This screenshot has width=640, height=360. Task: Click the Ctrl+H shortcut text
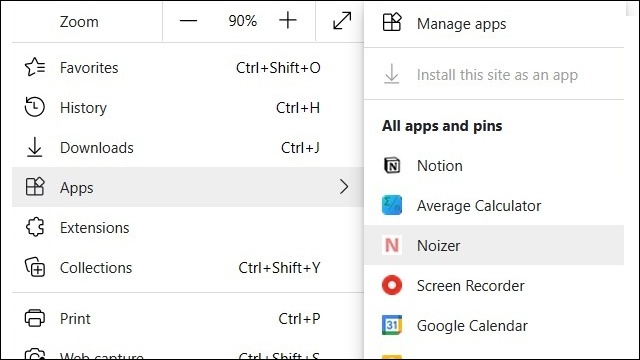click(298, 108)
